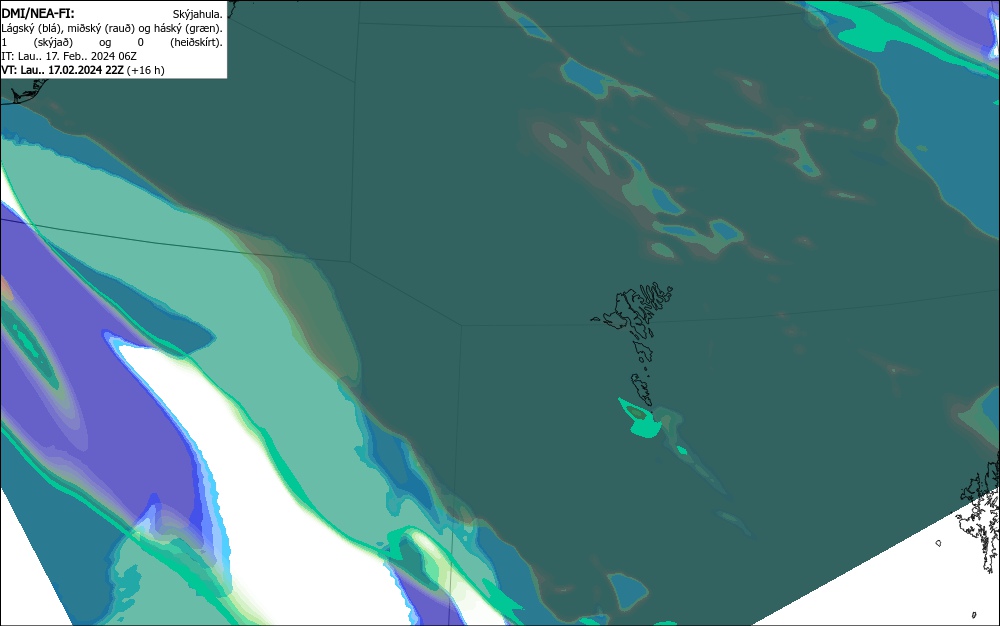Click the DMI/NEA-FI title in legend

[x=38, y=13]
